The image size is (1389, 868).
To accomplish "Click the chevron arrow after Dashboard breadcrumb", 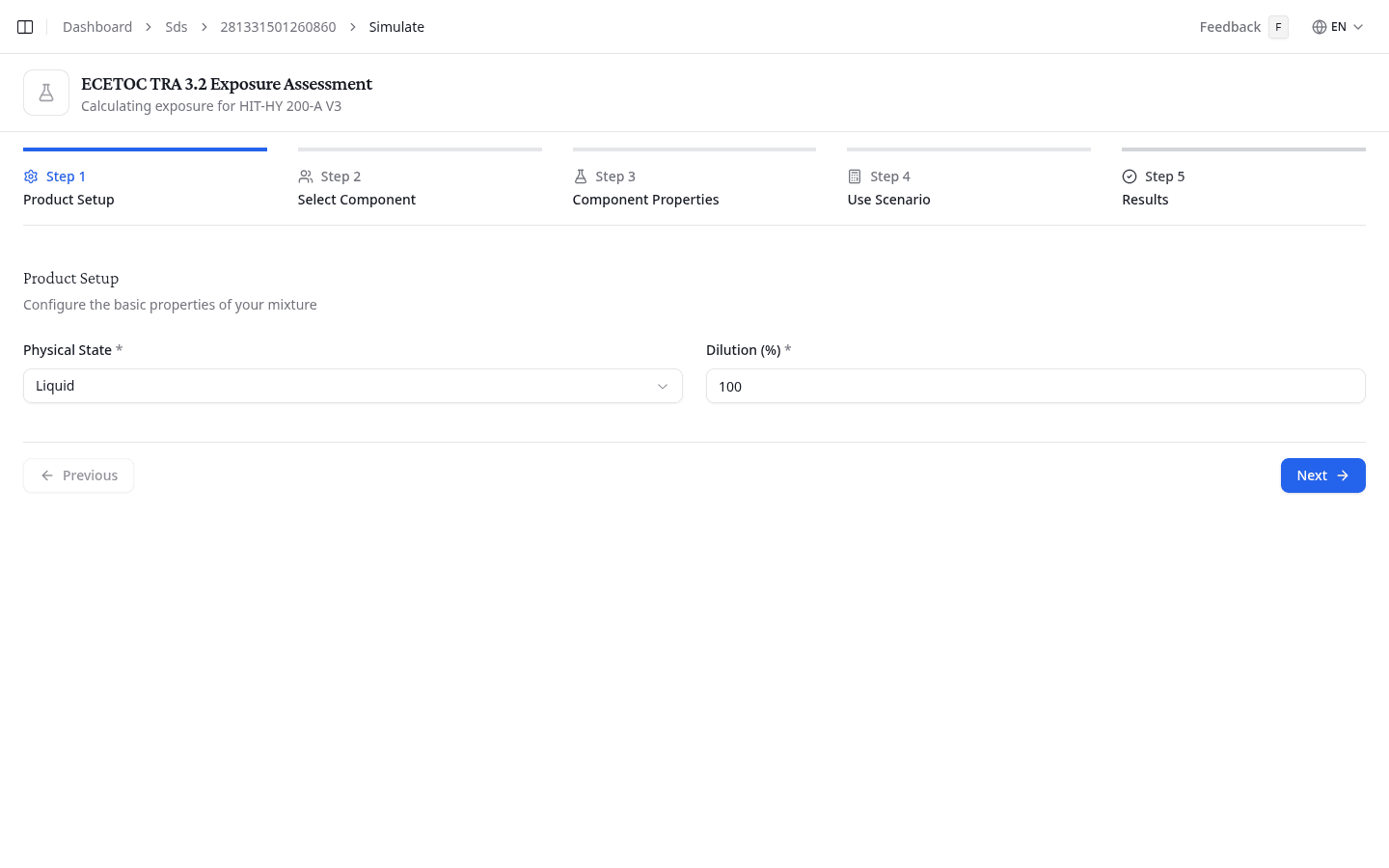I will [x=147, y=27].
